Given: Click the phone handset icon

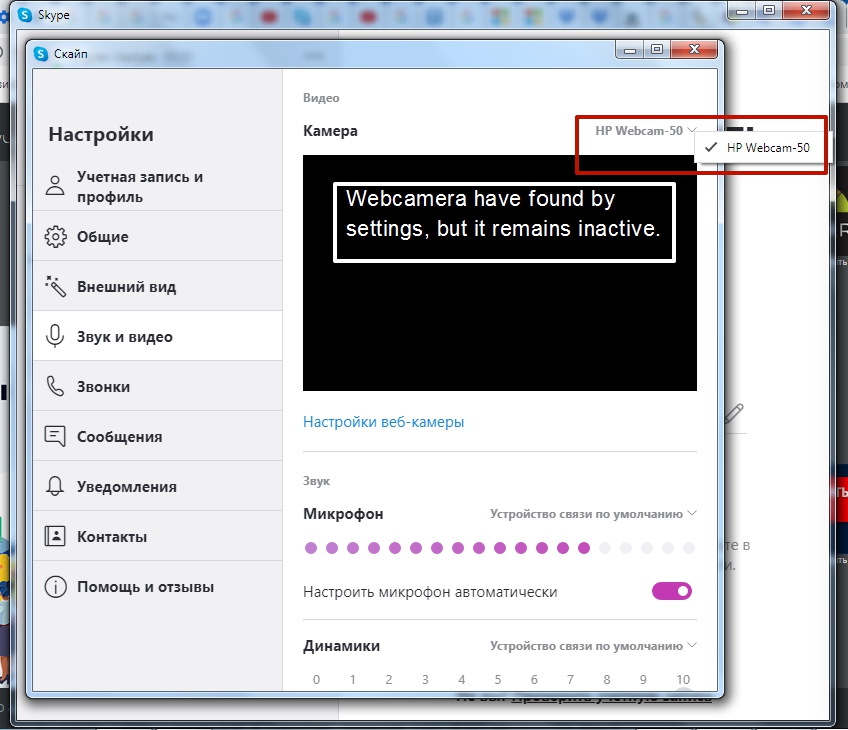Looking at the screenshot, I should click(55, 386).
